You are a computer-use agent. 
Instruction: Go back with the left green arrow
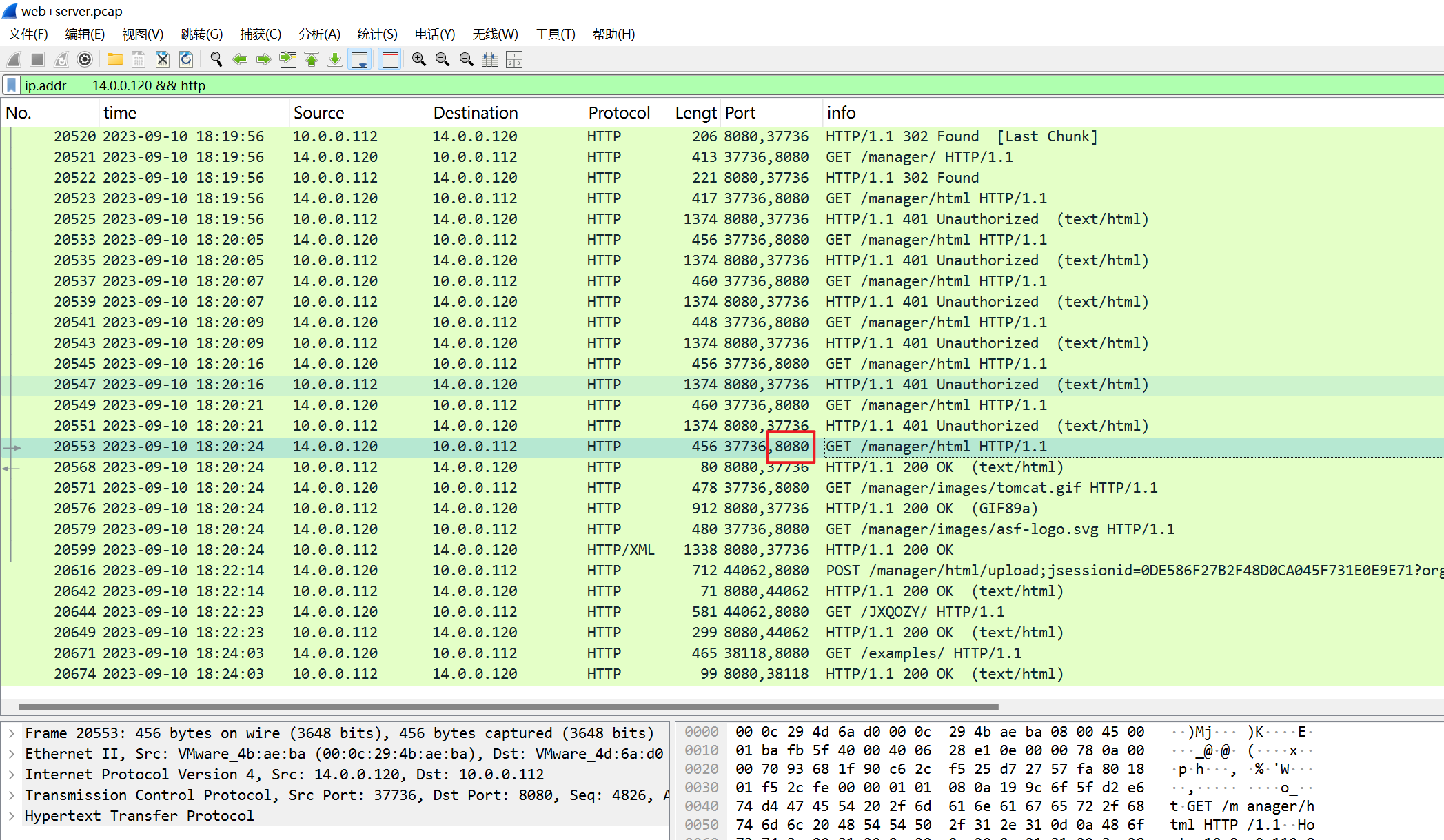pyautogui.click(x=240, y=59)
